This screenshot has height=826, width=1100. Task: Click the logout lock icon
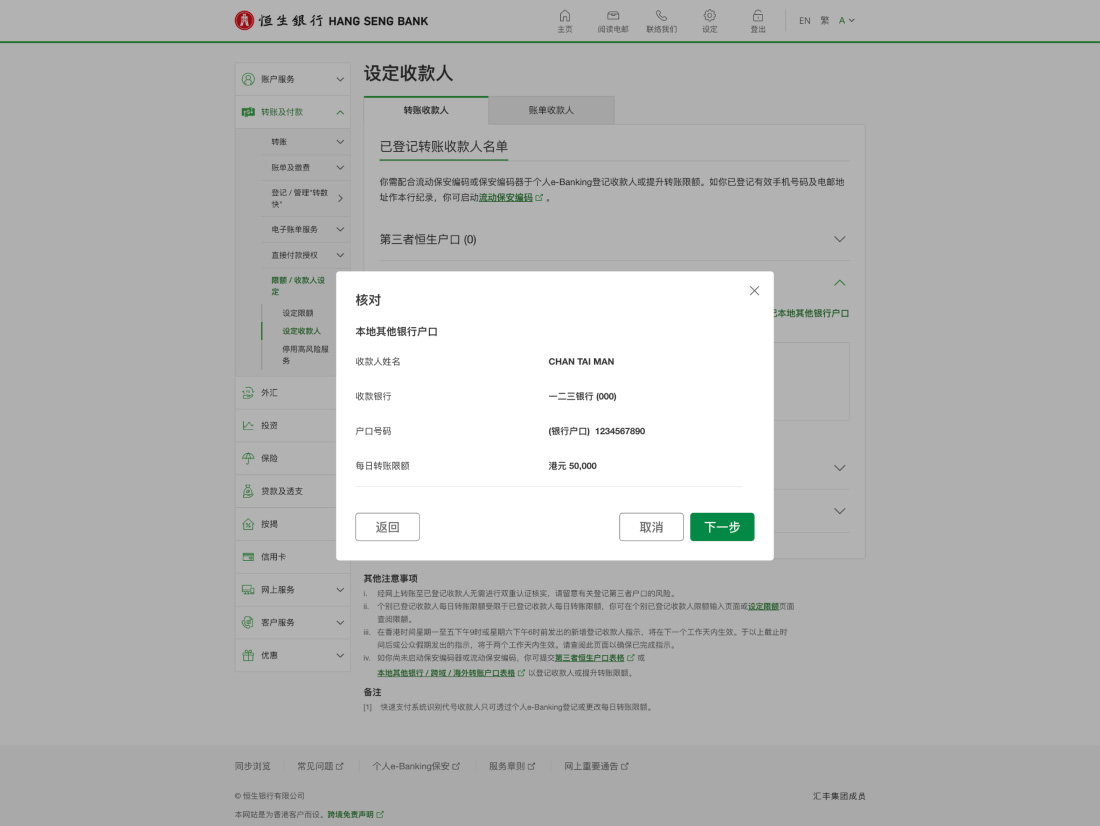(x=758, y=16)
